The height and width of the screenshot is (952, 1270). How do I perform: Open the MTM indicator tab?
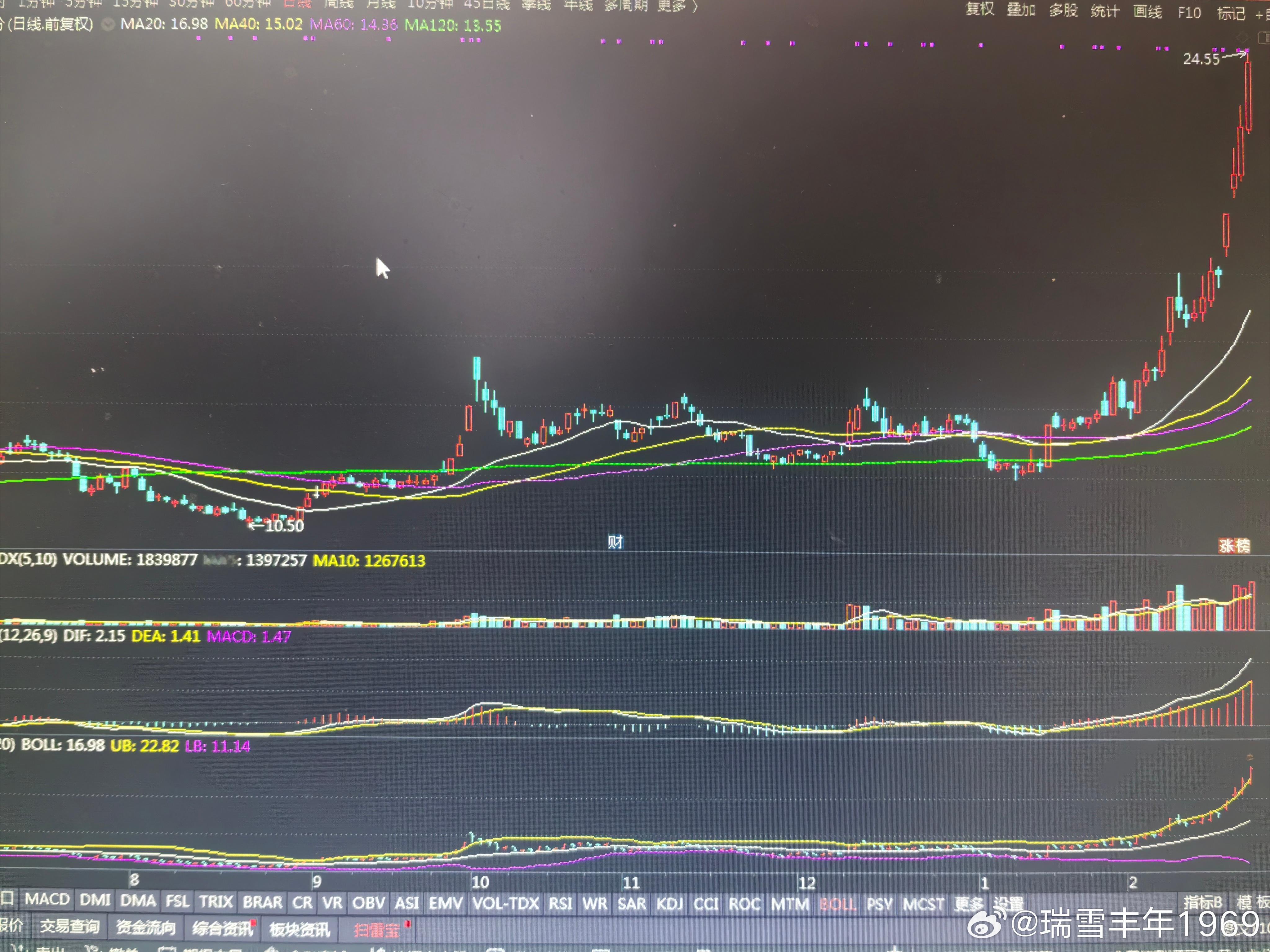tap(789, 904)
